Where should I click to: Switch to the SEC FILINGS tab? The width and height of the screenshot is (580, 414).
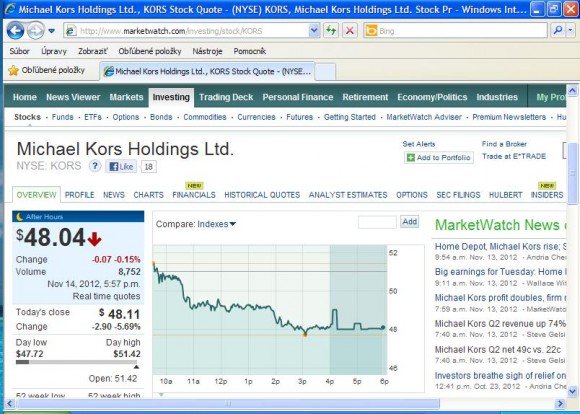pyautogui.click(x=458, y=195)
